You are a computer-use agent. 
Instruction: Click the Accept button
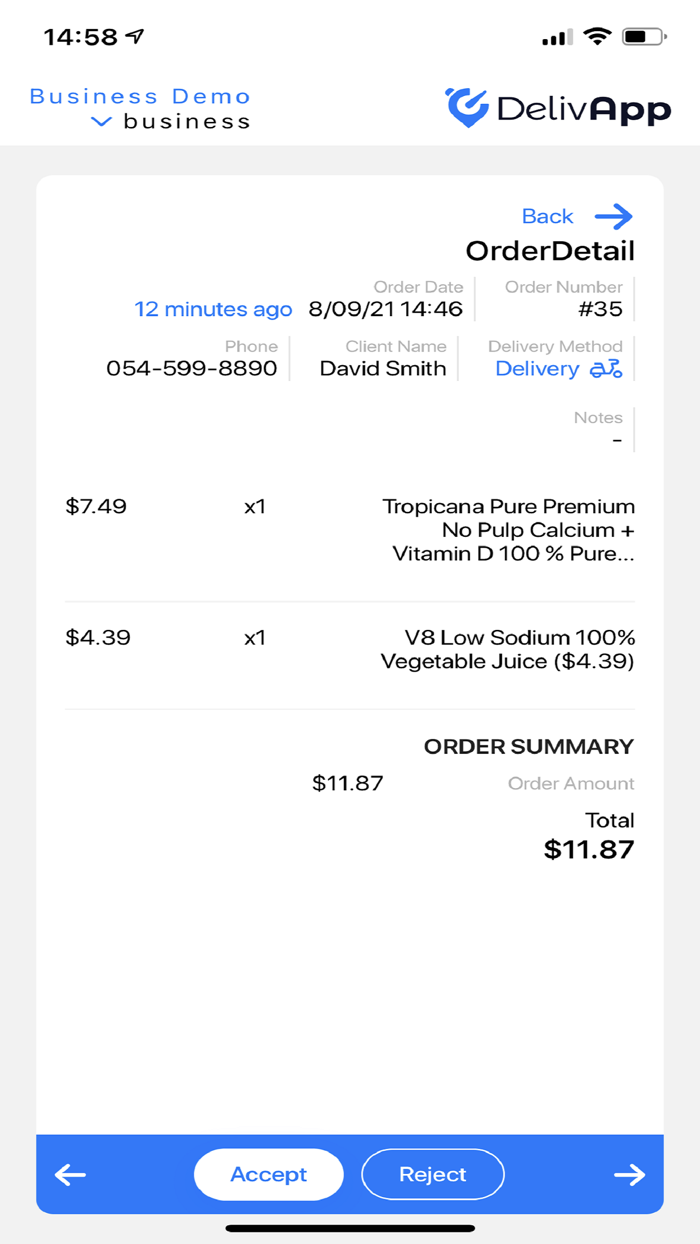268,1174
